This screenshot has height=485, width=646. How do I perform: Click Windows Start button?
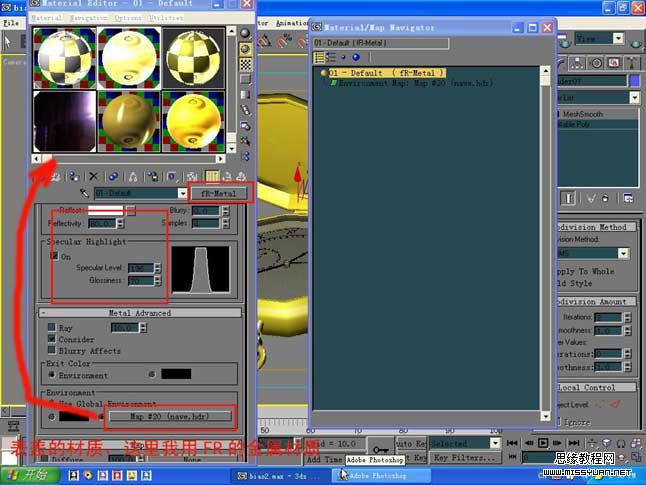click(29, 476)
